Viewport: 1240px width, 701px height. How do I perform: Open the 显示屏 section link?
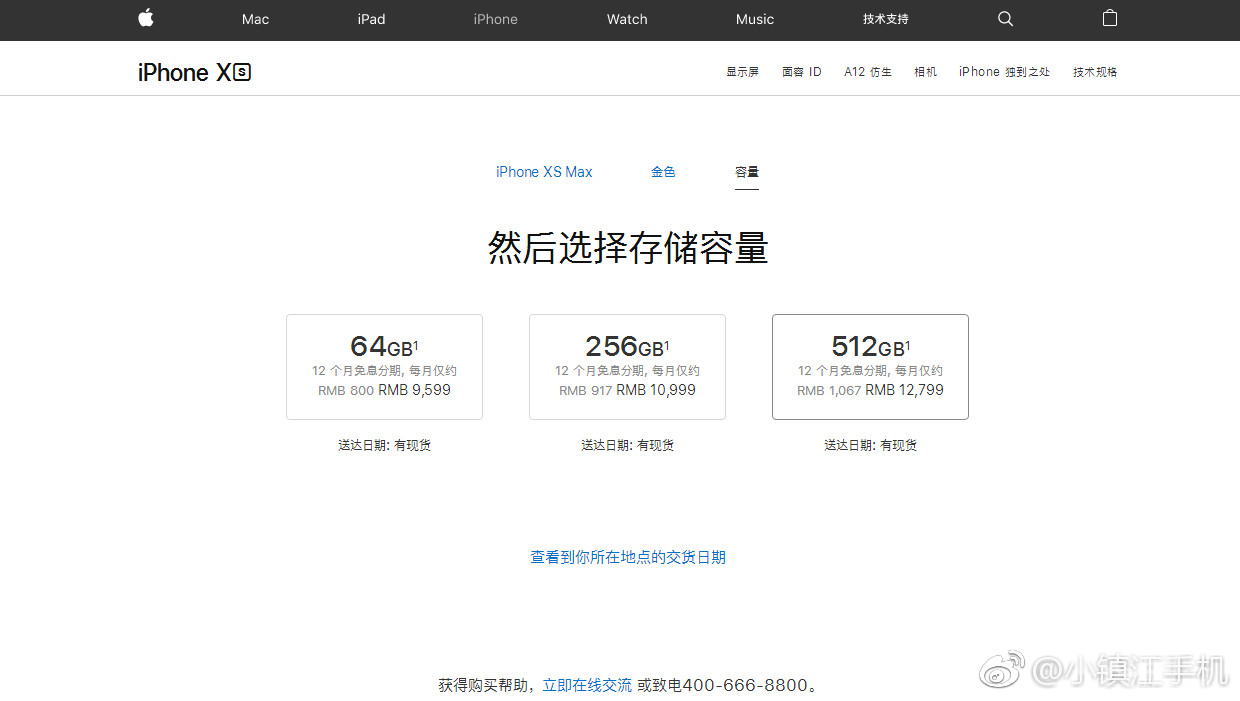[742, 72]
